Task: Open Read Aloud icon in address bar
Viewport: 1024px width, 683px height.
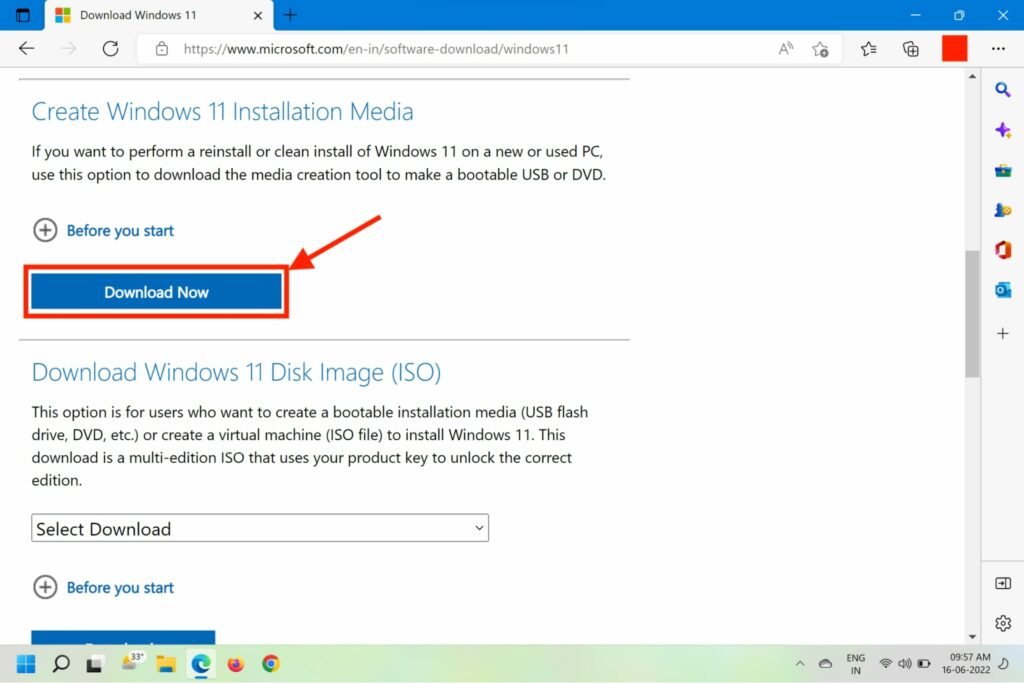Action: [x=786, y=48]
